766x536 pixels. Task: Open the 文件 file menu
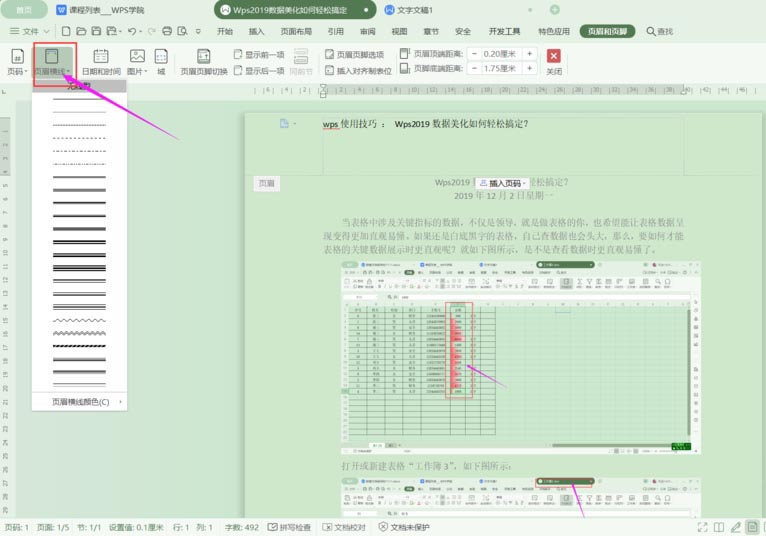point(25,31)
